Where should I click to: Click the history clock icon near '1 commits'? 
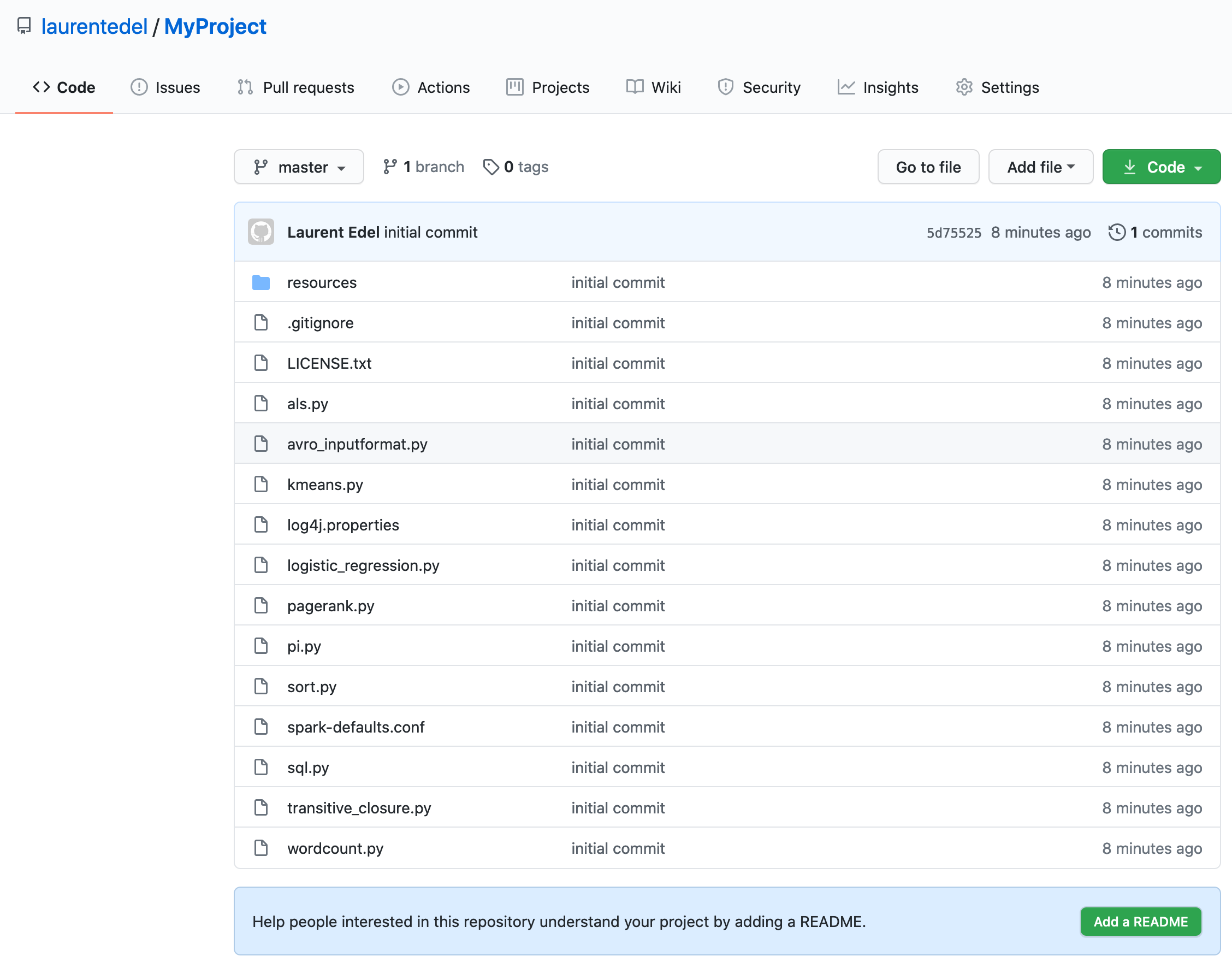[x=1116, y=232]
